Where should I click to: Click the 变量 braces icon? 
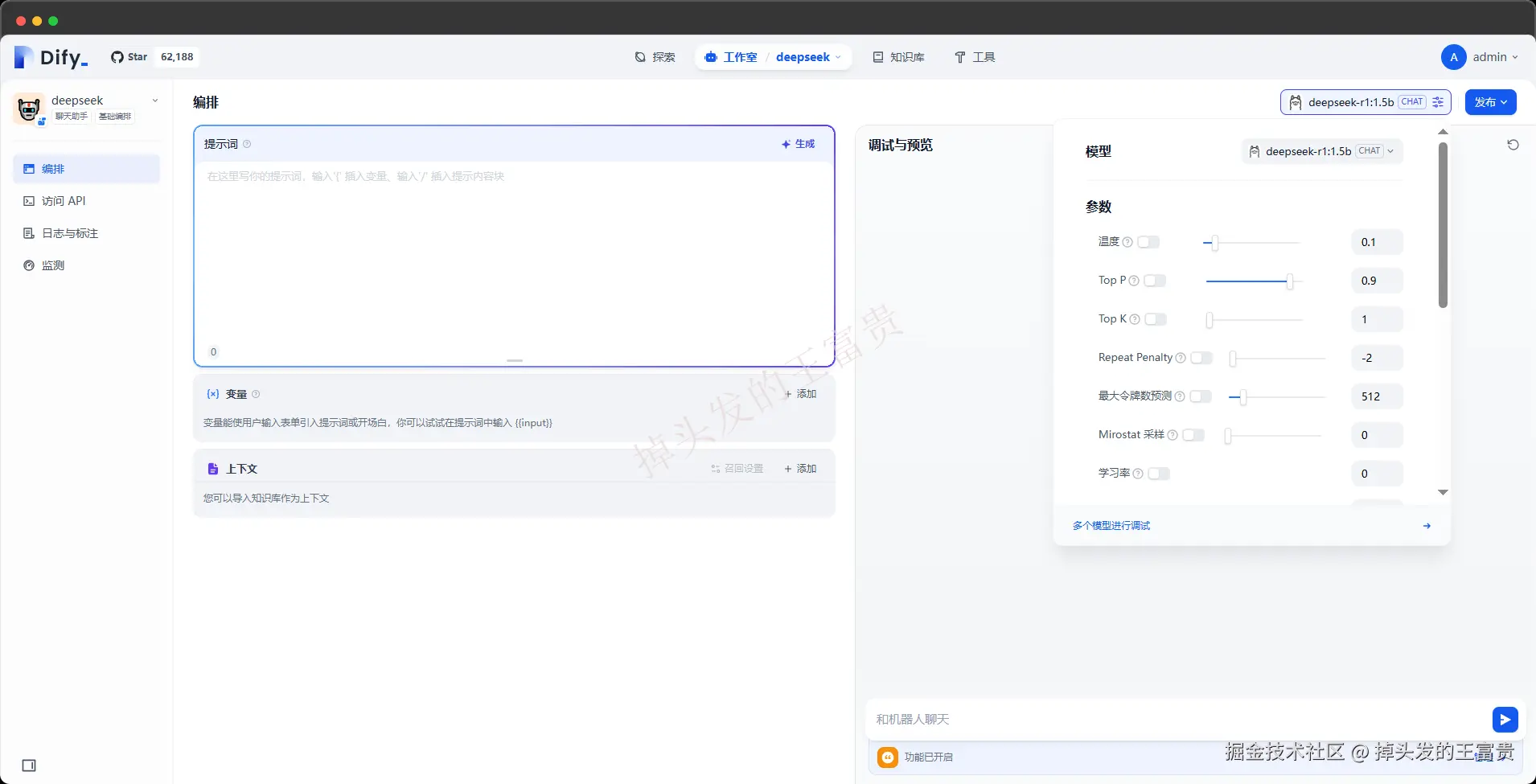click(x=213, y=394)
